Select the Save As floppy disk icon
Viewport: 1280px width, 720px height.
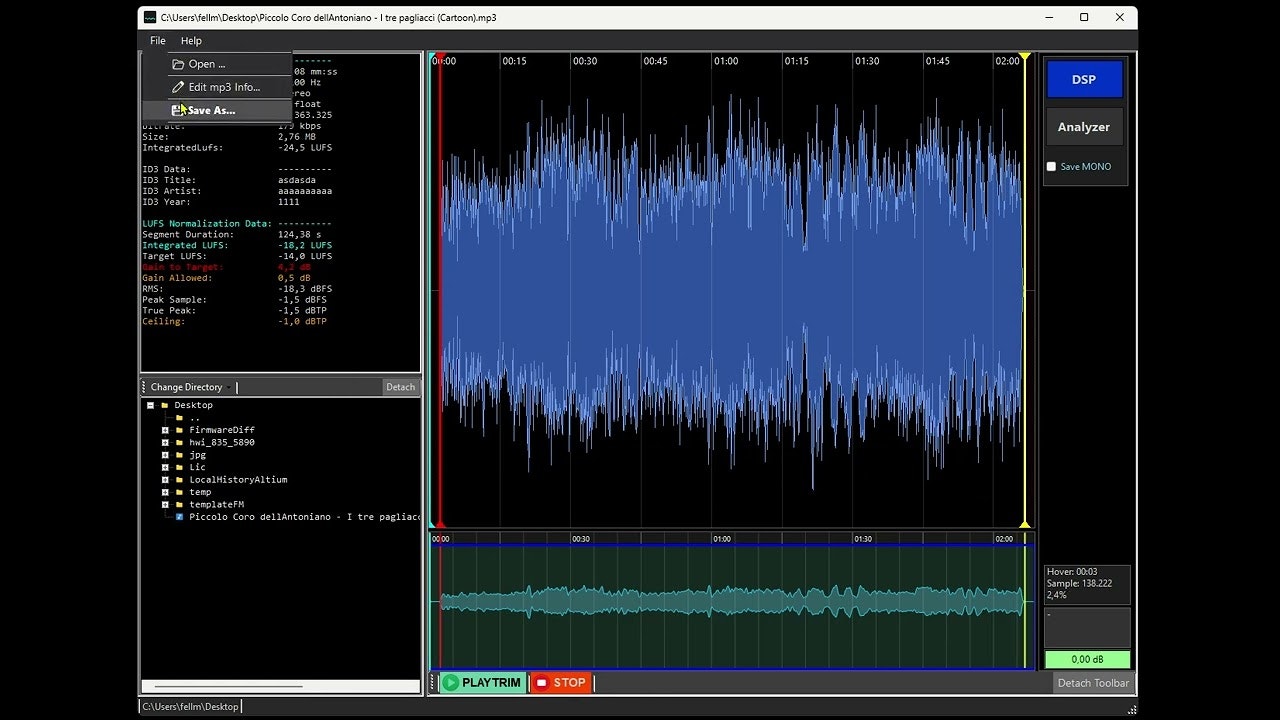click(x=176, y=110)
